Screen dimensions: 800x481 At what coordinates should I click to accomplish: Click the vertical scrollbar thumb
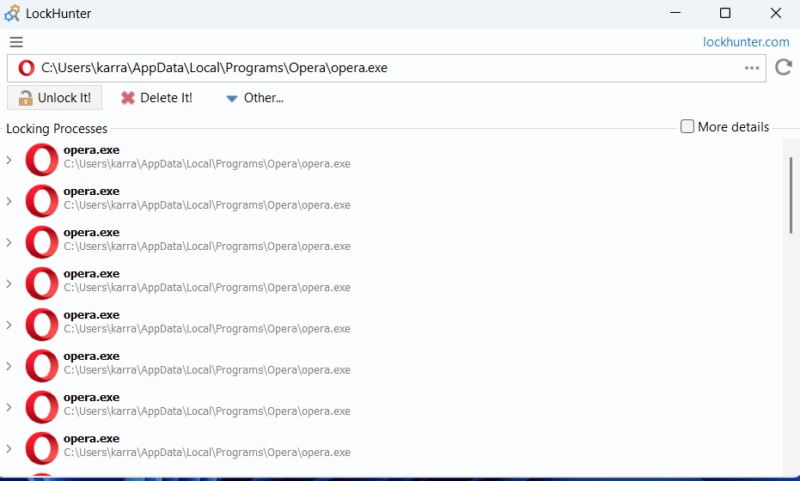coord(791,195)
